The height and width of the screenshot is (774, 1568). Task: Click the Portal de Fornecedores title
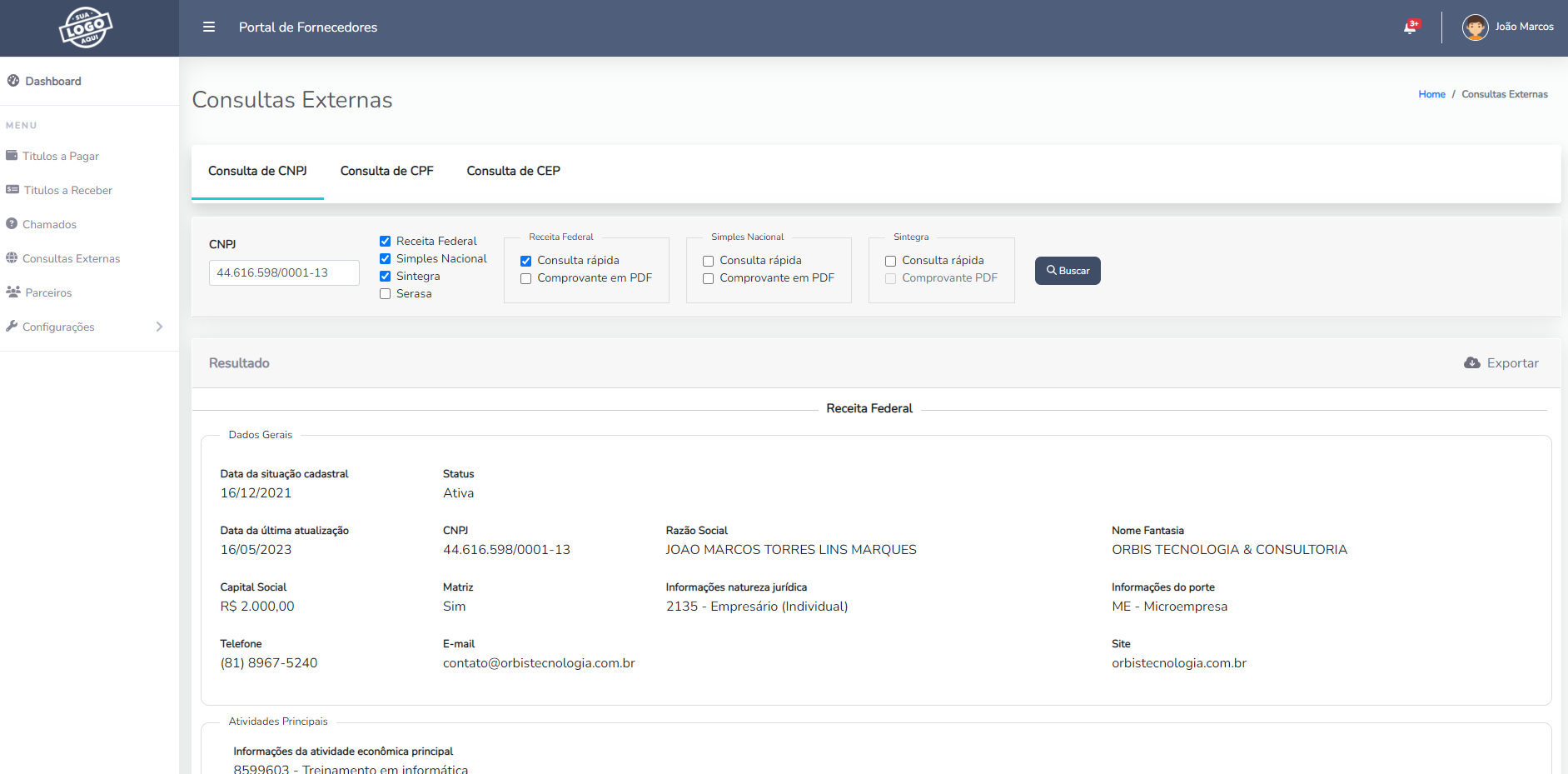tap(308, 27)
